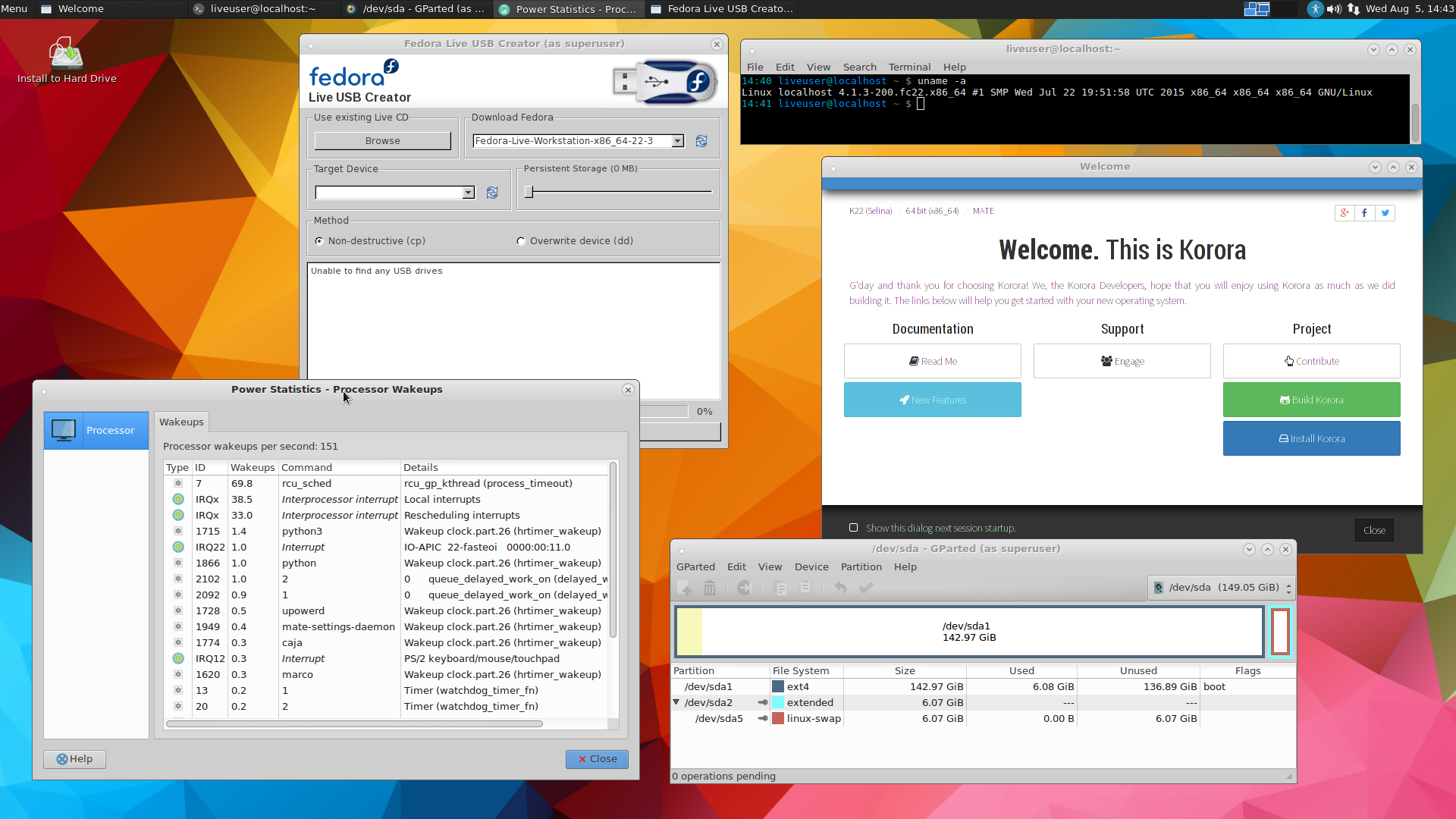
Task: Switch to the first workspace in workspace switcher
Action: click(1257, 9)
